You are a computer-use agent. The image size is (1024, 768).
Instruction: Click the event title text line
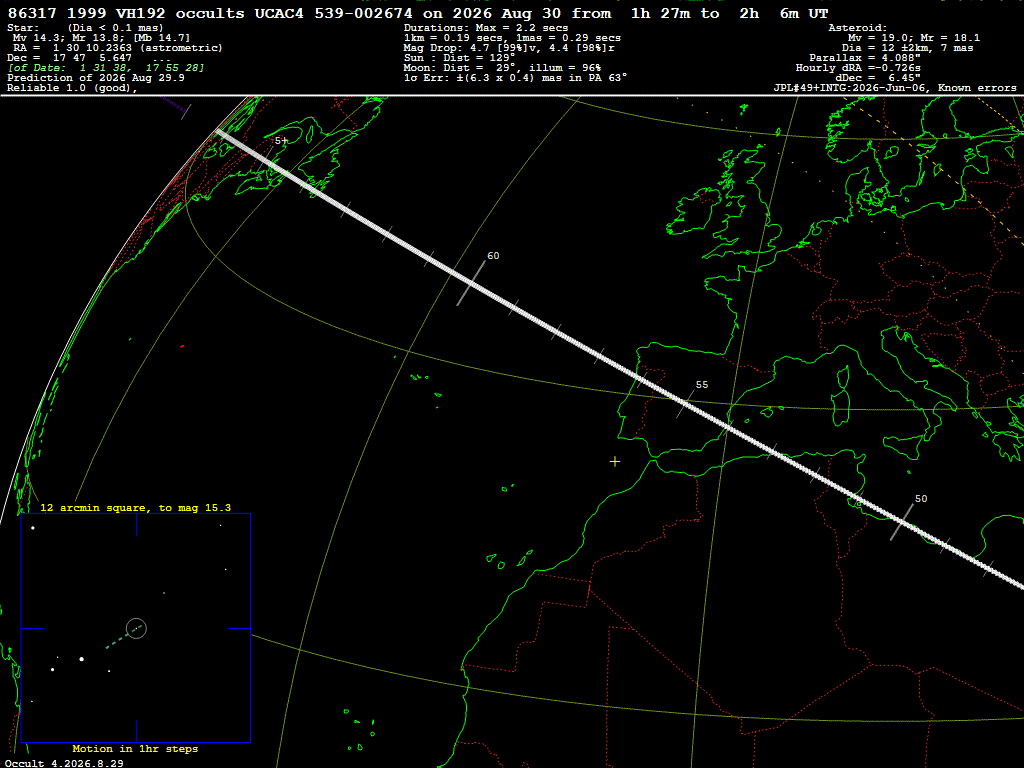coord(418,13)
